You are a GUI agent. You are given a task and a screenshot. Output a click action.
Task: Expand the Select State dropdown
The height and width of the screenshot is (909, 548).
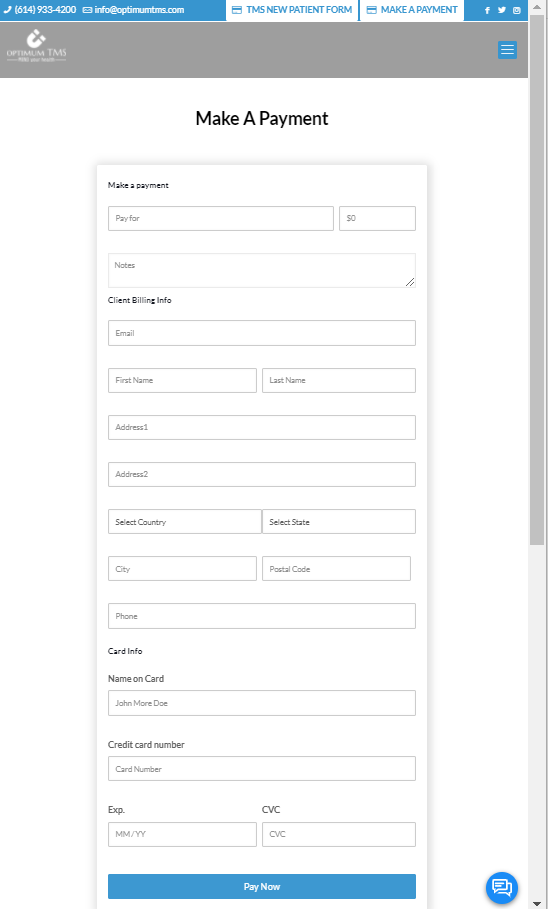point(339,522)
